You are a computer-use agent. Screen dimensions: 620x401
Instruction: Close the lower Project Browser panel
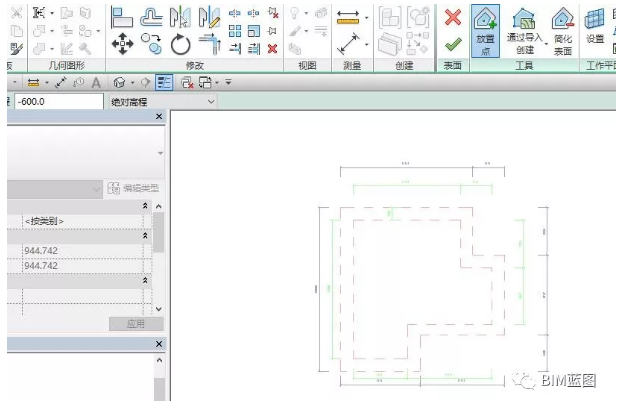[x=159, y=344]
